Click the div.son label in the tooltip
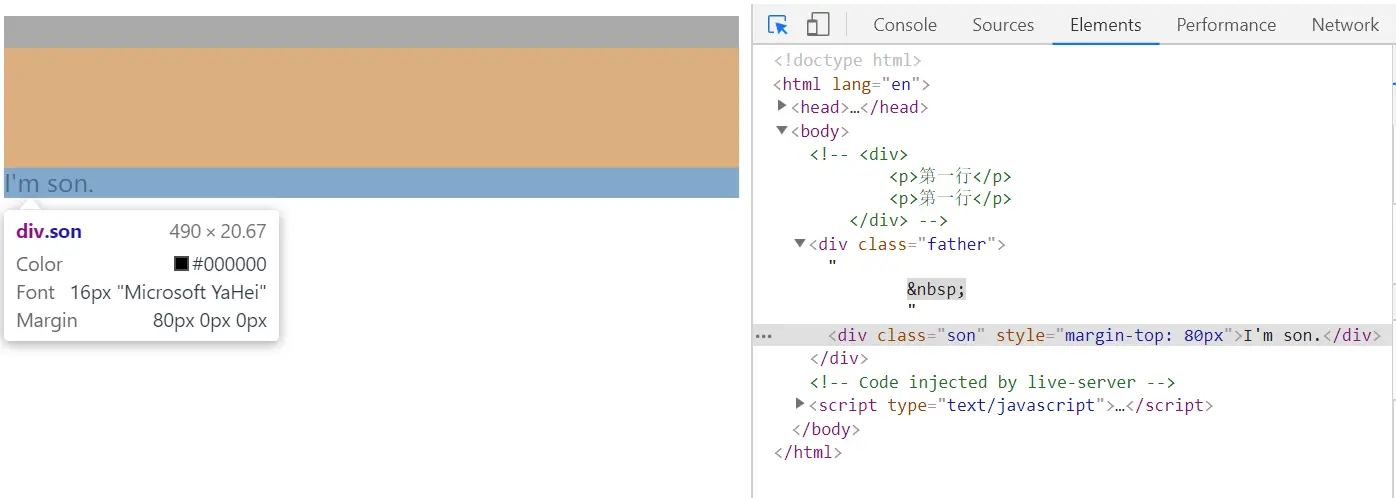 click(49, 231)
